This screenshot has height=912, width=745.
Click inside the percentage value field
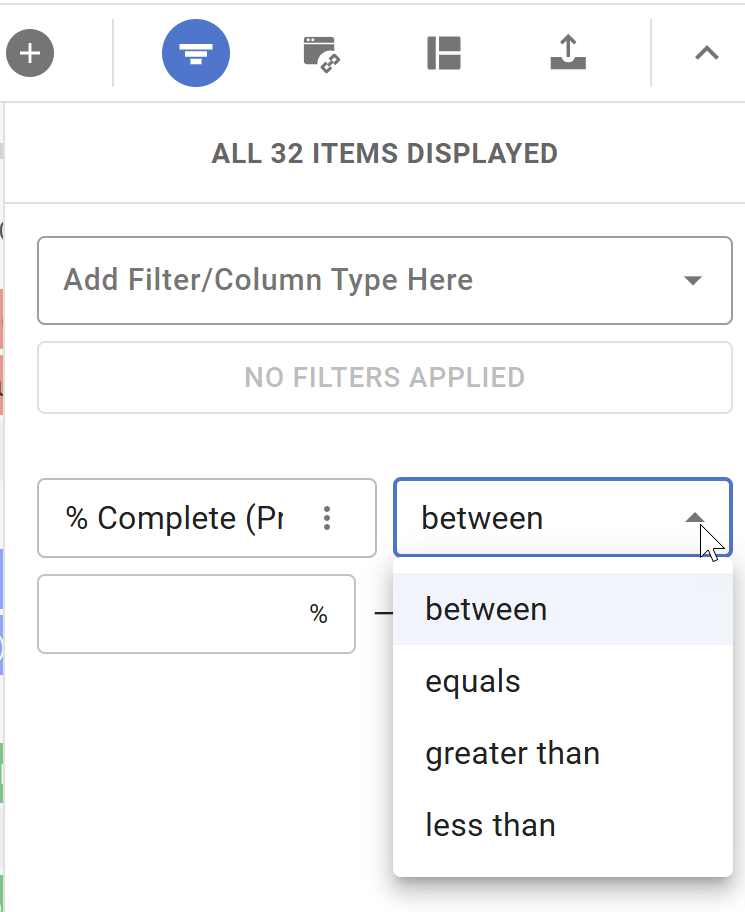pos(180,614)
